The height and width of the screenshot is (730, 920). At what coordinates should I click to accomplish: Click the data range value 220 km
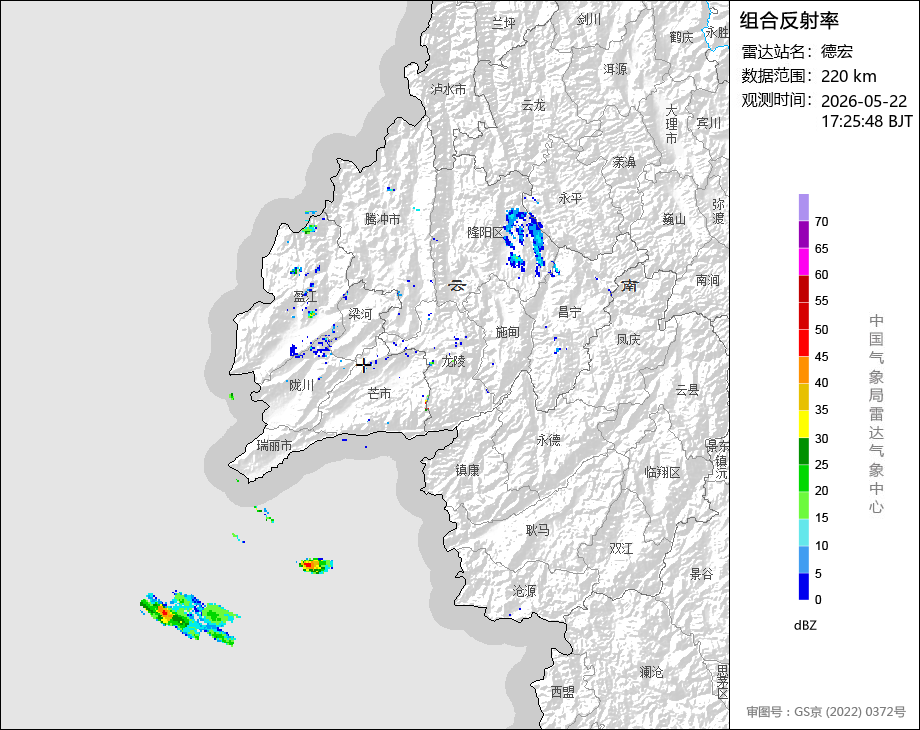(x=848, y=76)
